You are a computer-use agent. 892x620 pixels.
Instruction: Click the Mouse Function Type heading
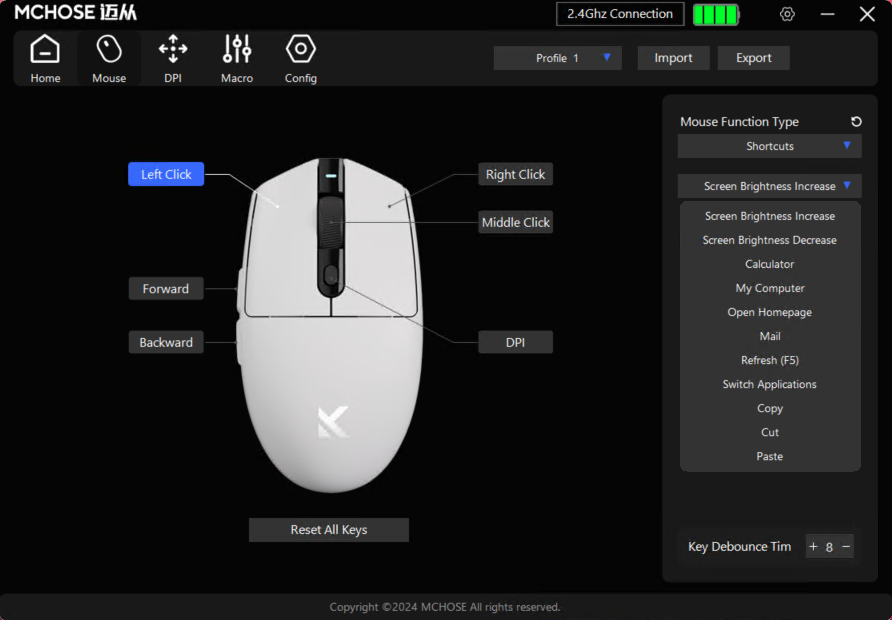point(739,122)
